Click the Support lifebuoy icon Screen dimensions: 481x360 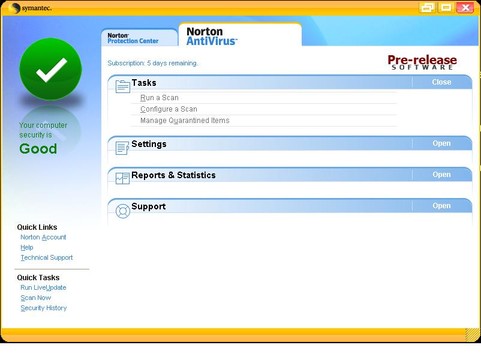[123, 211]
